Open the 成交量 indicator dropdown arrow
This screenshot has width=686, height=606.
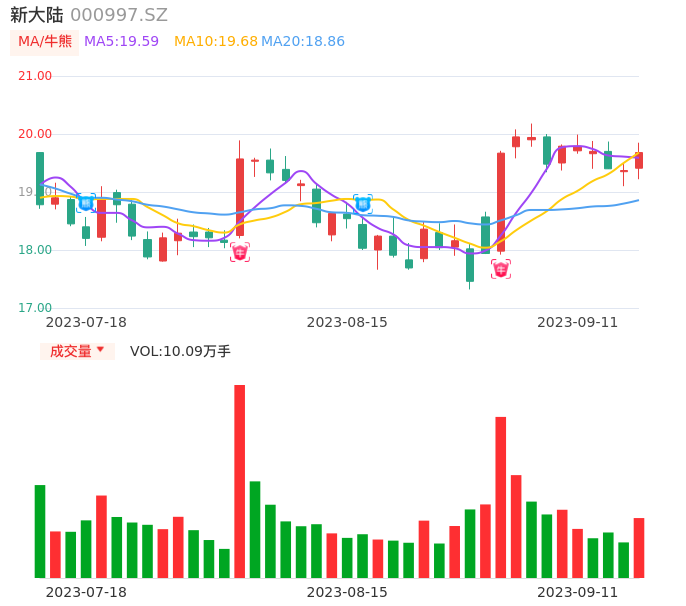[x=100, y=350]
